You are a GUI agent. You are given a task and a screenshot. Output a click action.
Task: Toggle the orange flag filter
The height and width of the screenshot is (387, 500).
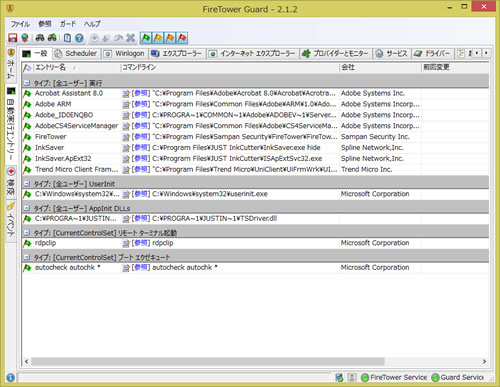click(170, 38)
